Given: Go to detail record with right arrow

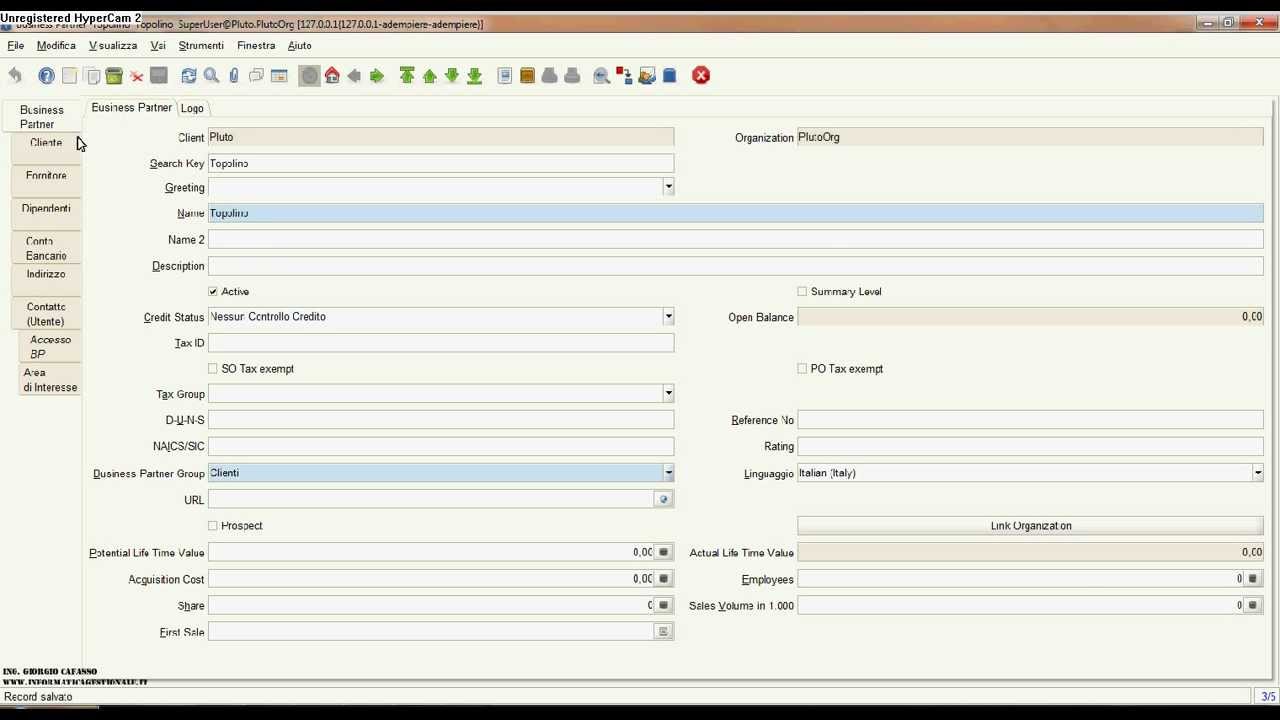Looking at the screenshot, I should click(377, 76).
